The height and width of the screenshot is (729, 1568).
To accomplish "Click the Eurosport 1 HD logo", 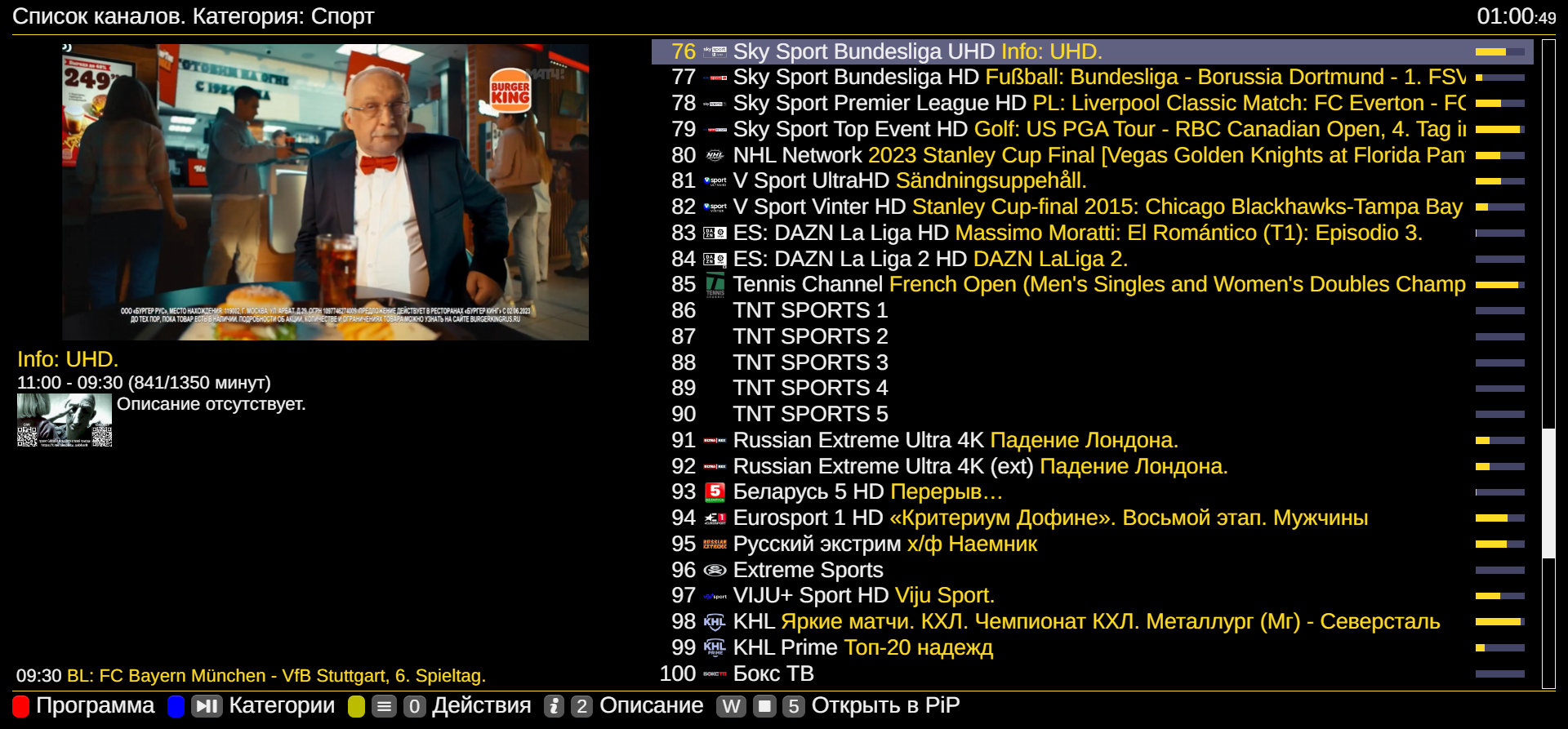I will [x=715, y=518].
